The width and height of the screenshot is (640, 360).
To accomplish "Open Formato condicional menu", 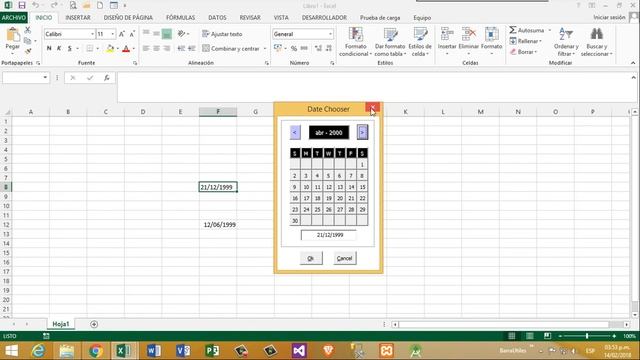I will [356, 42].
